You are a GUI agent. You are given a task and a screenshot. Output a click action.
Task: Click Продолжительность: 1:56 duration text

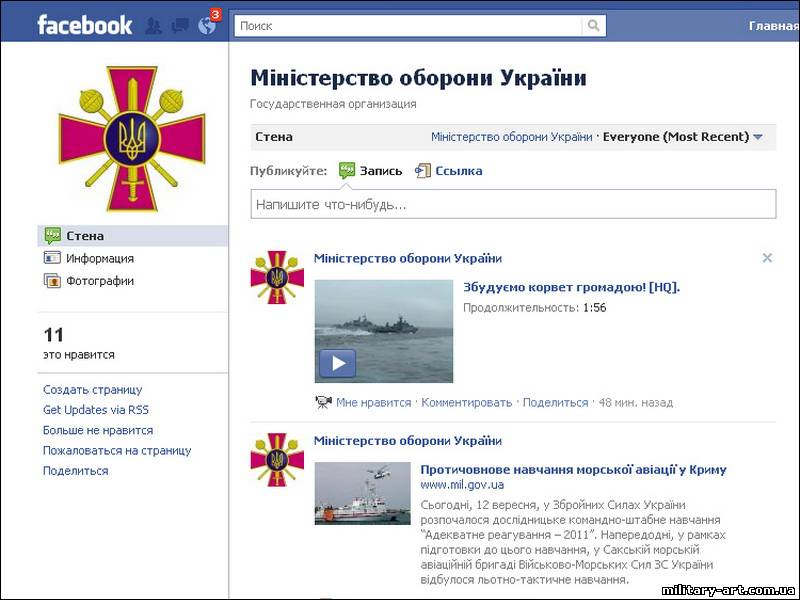pyautogui.click(x=534, y=308)
